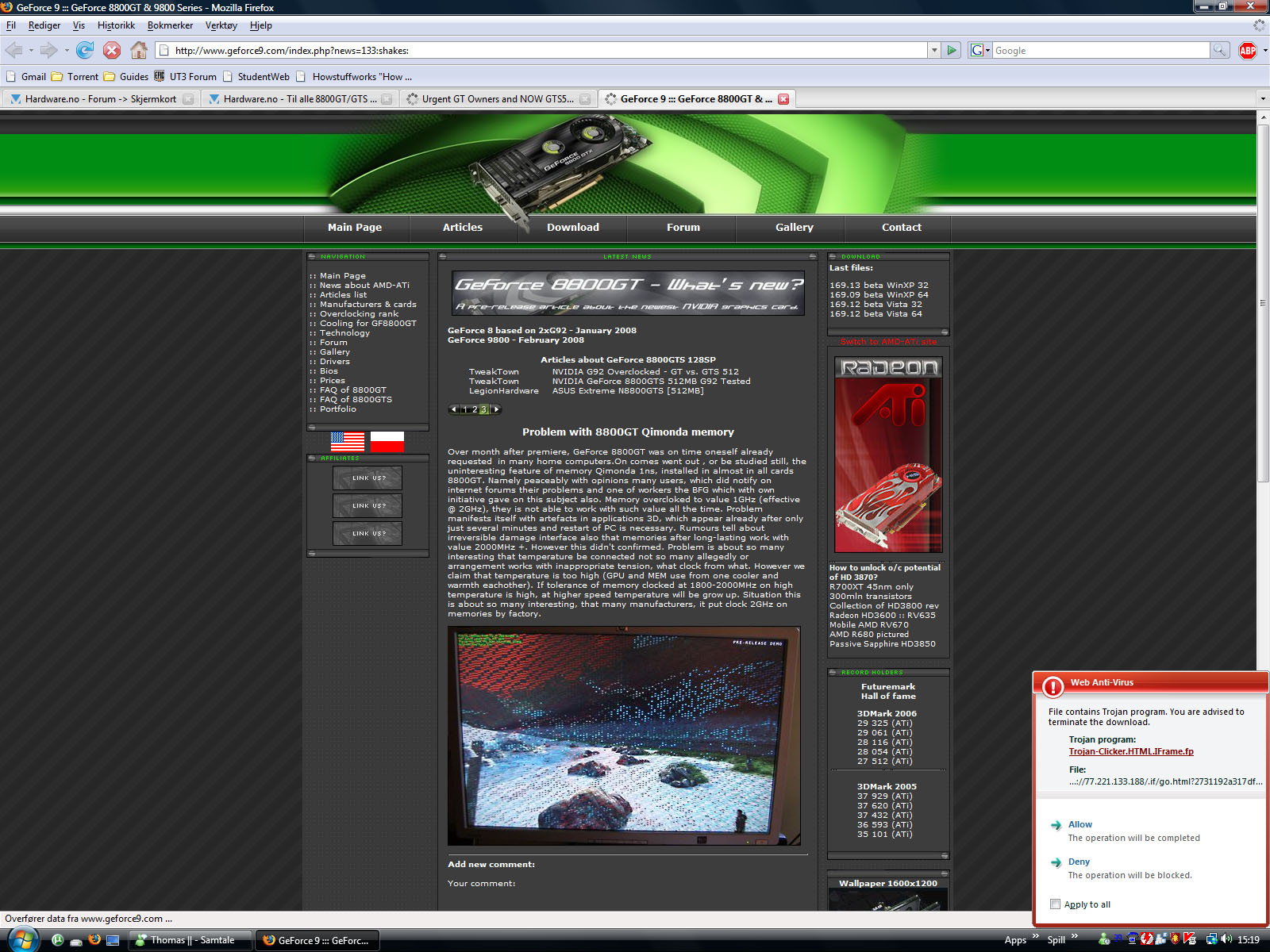
Task: Click the search magnifier icon
Action: point(1219,51)
